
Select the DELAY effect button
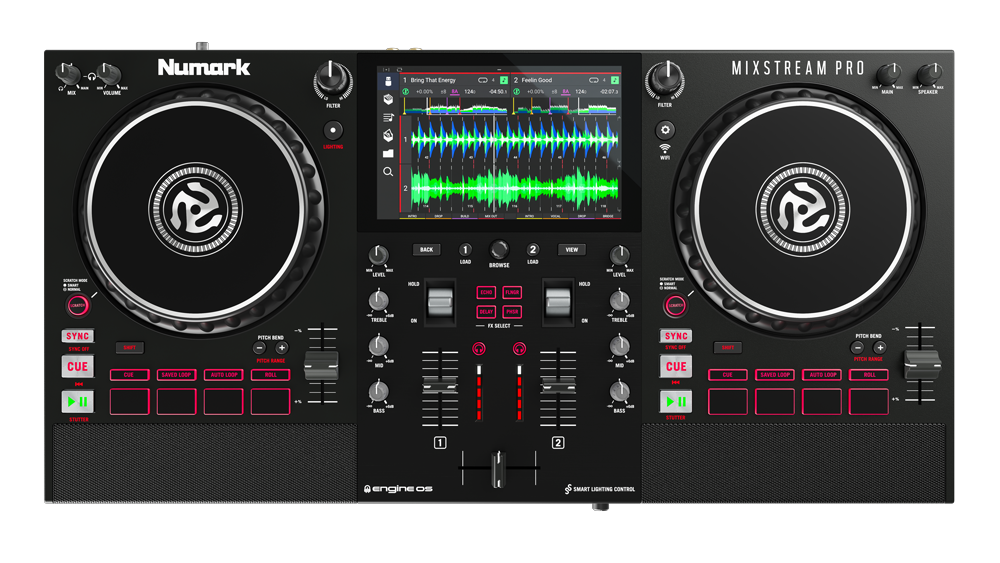487,312
